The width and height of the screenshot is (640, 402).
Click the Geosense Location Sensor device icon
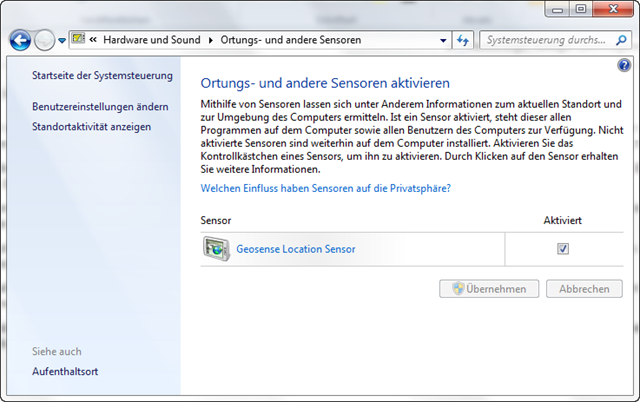coord(215,249)
